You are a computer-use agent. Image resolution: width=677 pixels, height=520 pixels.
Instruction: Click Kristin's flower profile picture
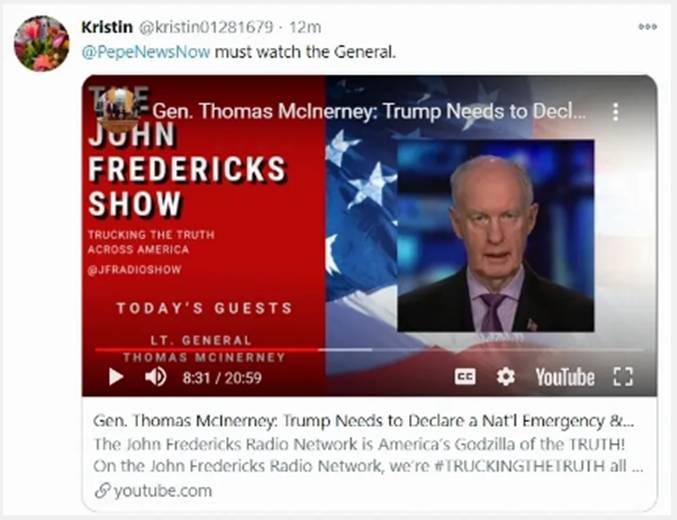point(41,43)
